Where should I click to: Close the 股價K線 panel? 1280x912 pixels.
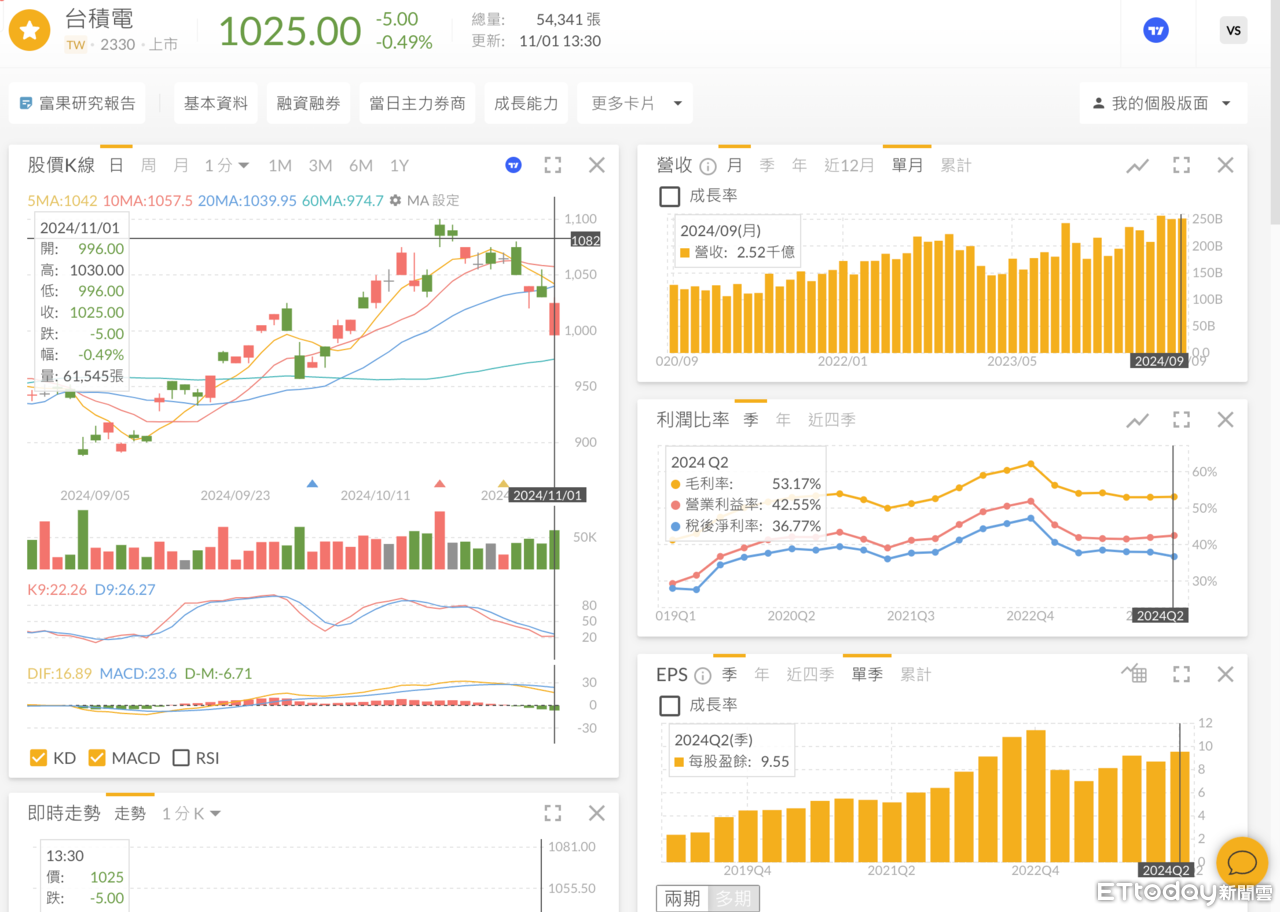(597, 165)
